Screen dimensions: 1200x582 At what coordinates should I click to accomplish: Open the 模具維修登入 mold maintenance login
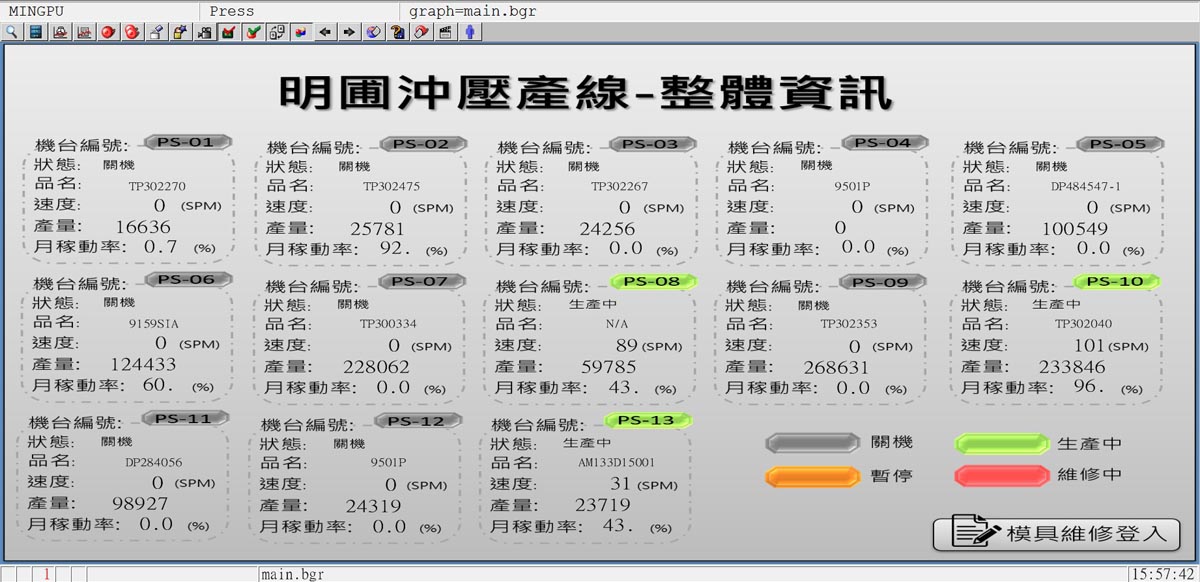pyautogui.click(x=1056, y=533)
